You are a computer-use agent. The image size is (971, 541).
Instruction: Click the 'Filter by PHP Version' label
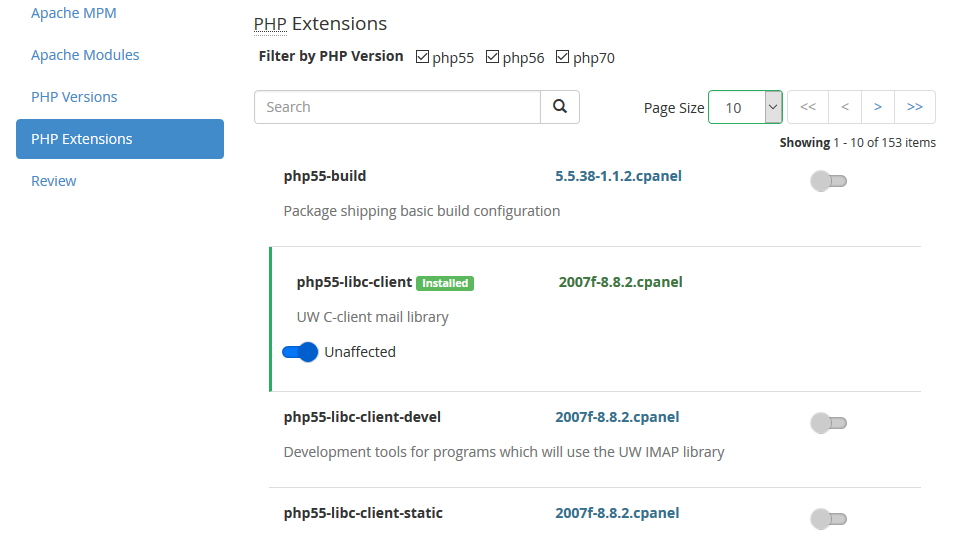coord(331,56)
